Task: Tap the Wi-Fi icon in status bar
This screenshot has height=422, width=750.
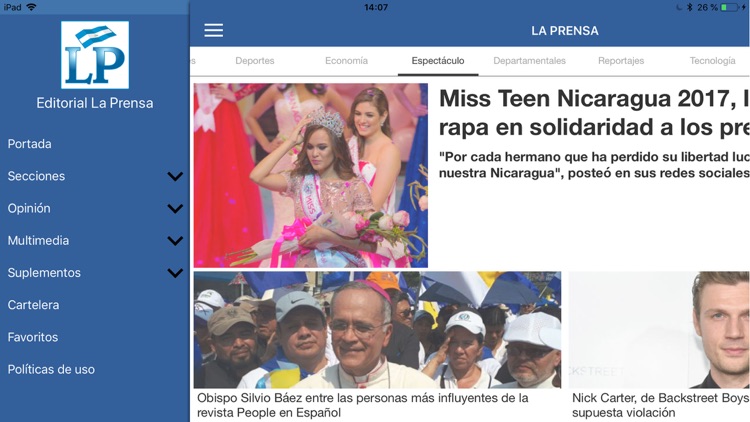Action: 31,7
